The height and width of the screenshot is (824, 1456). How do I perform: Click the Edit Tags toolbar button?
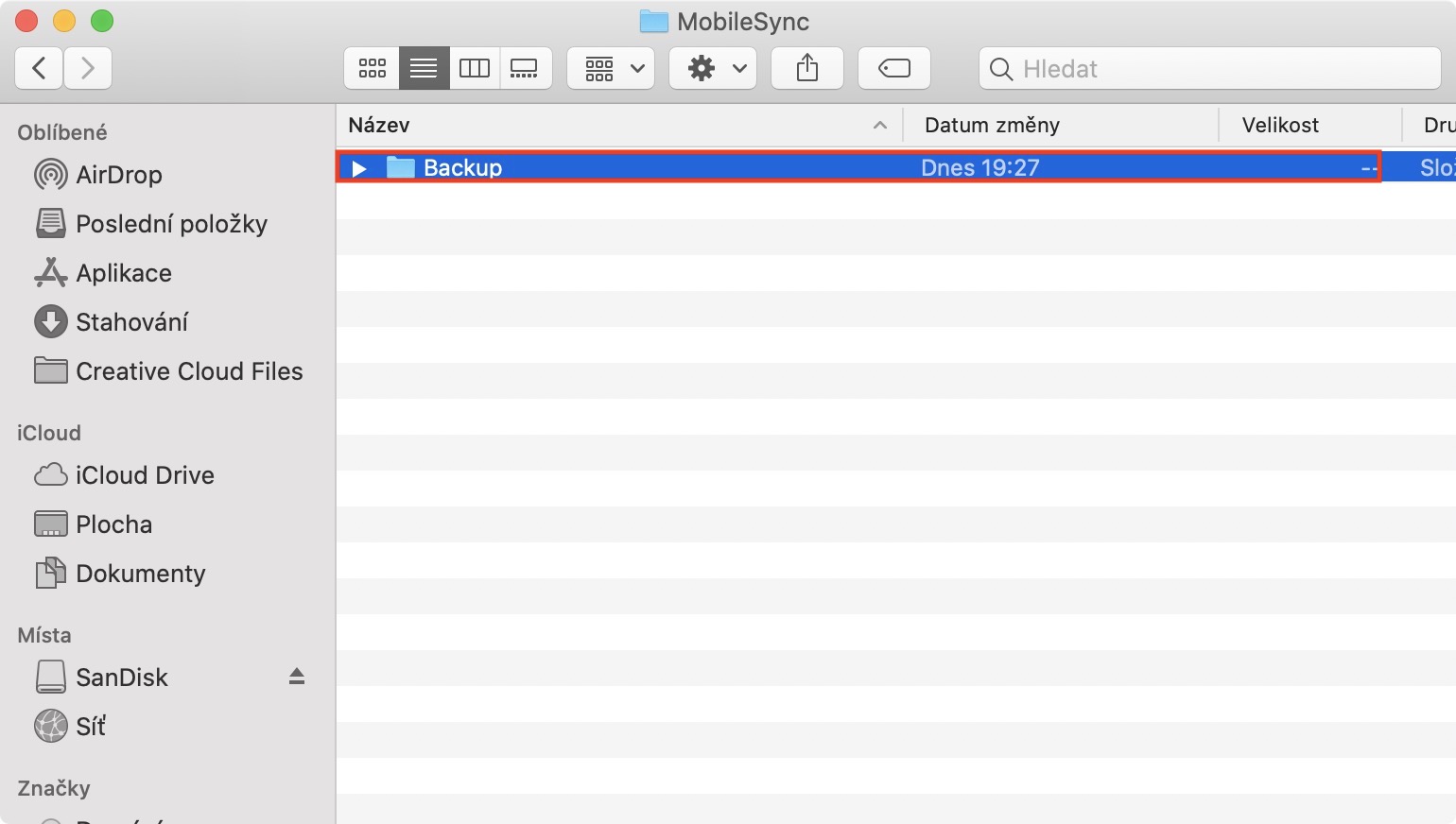[x=894, y=68]
